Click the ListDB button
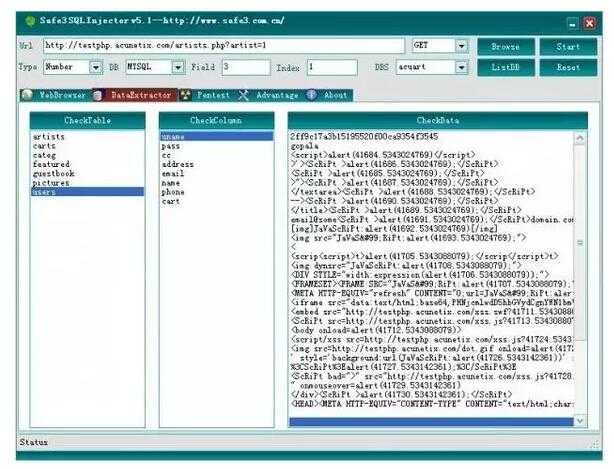614x469 pixels. pyautogui.click(x=506, y=67)
